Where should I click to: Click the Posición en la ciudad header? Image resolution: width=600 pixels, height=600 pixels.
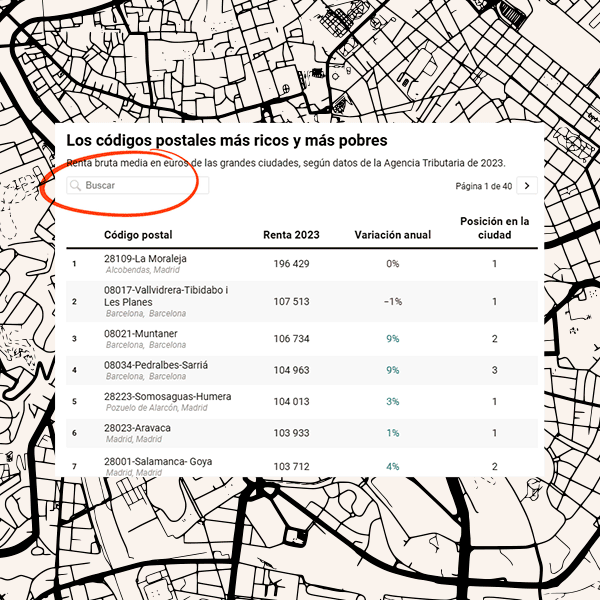point(494,228)
